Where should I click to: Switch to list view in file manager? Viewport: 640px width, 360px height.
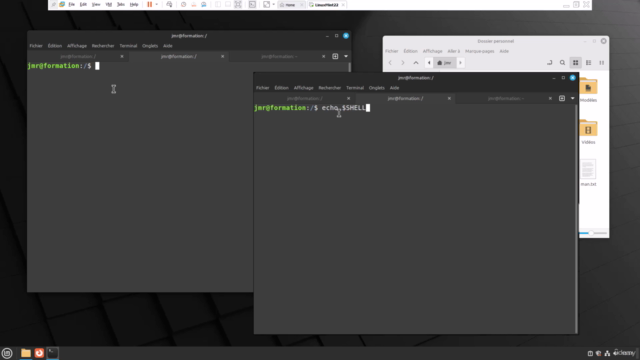coord(589,63)
